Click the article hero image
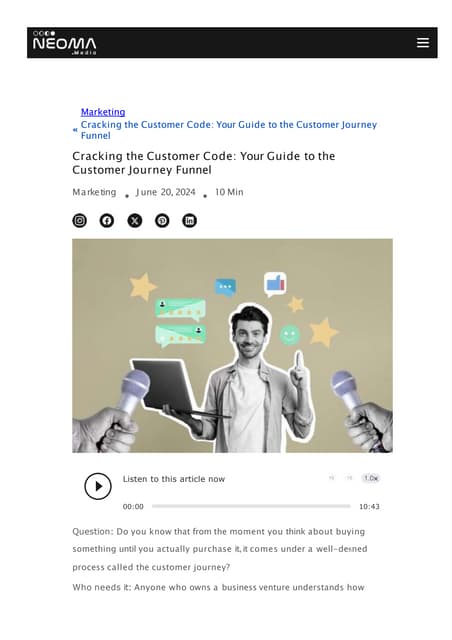Screen dimensions: 452x640 pyautogui.click(x=232, y=346)
